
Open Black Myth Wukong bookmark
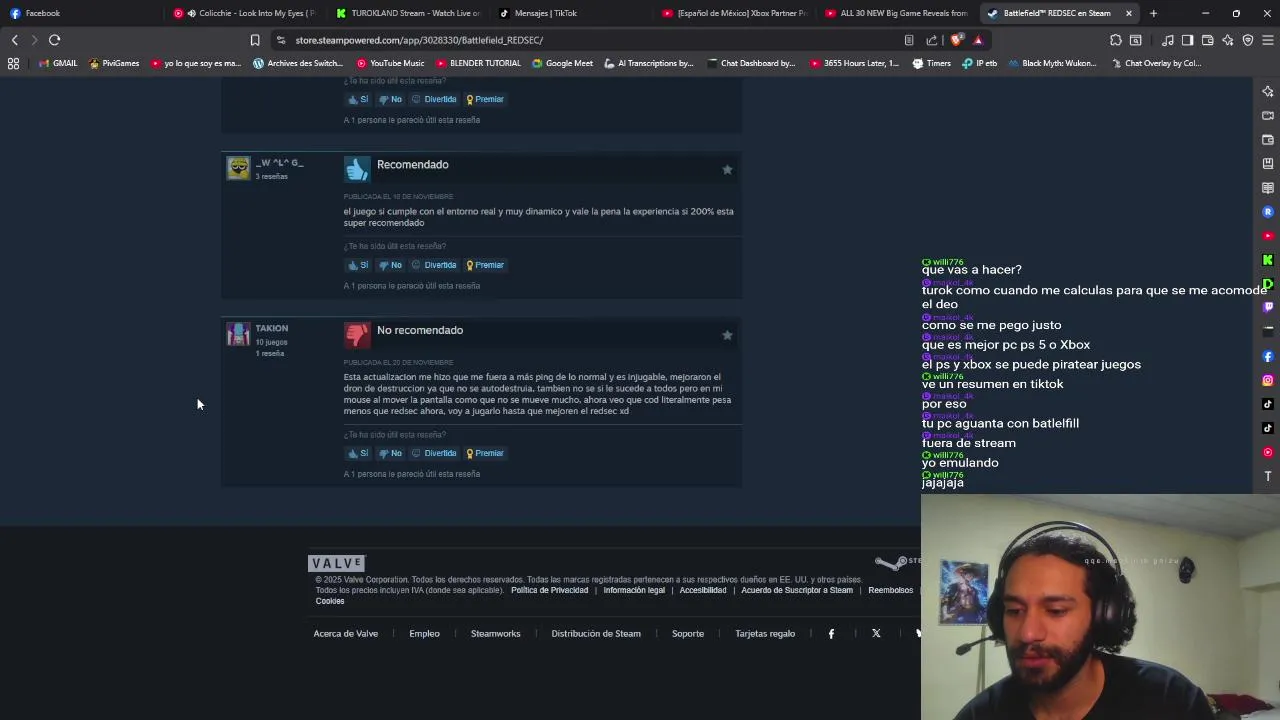tap(1052, 63)
